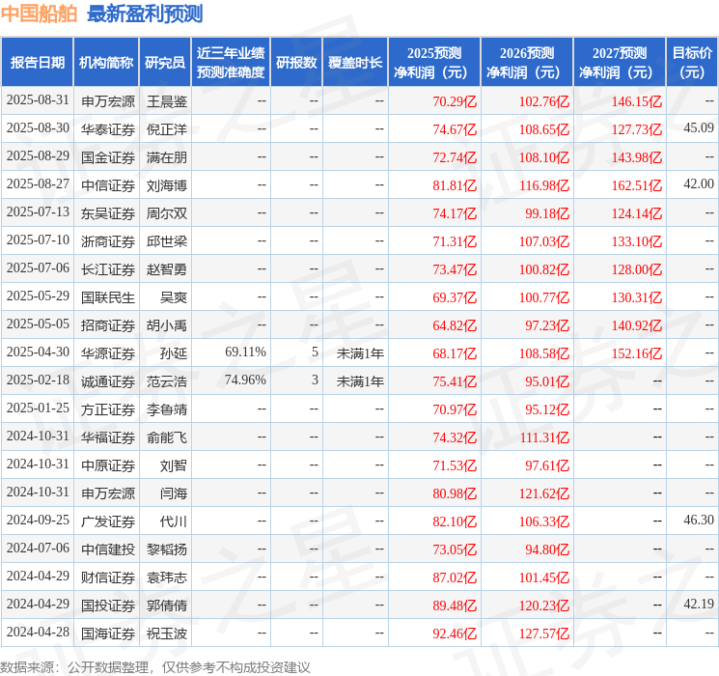The image size is (719, 676).
Task: Click analyst name 赵智勇
Action: [166, 269]
